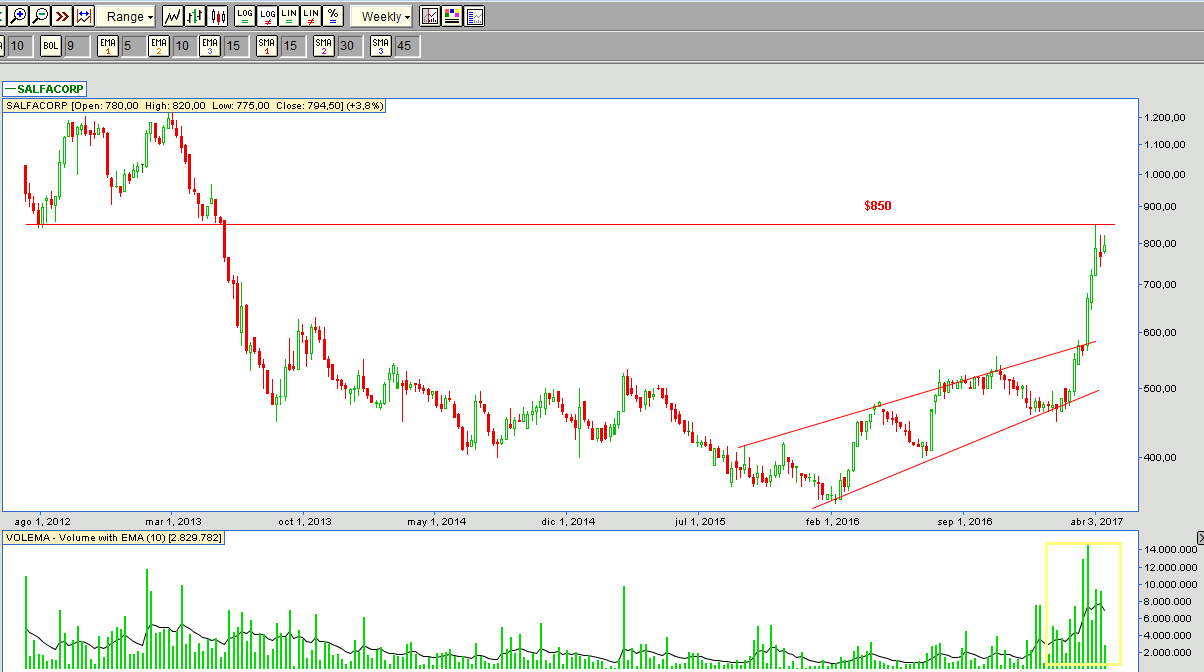Image resolution: width=1204 pixels, height=672 pixels.
Task: Edit the EMA 1 period field showing 5
Action: coord(131,45)
